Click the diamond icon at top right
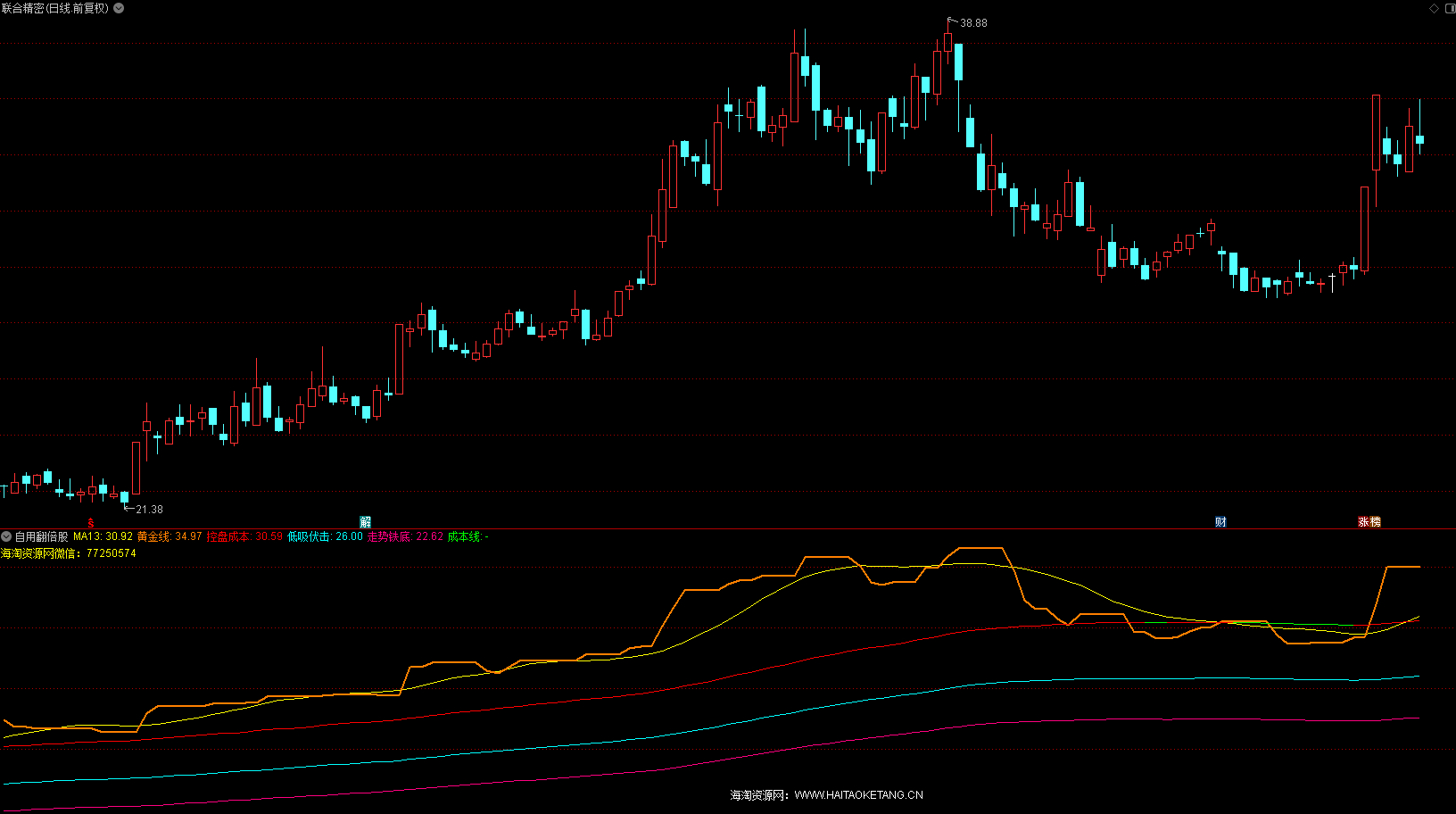This screenshot has height=814, width=1456. 1434,8
